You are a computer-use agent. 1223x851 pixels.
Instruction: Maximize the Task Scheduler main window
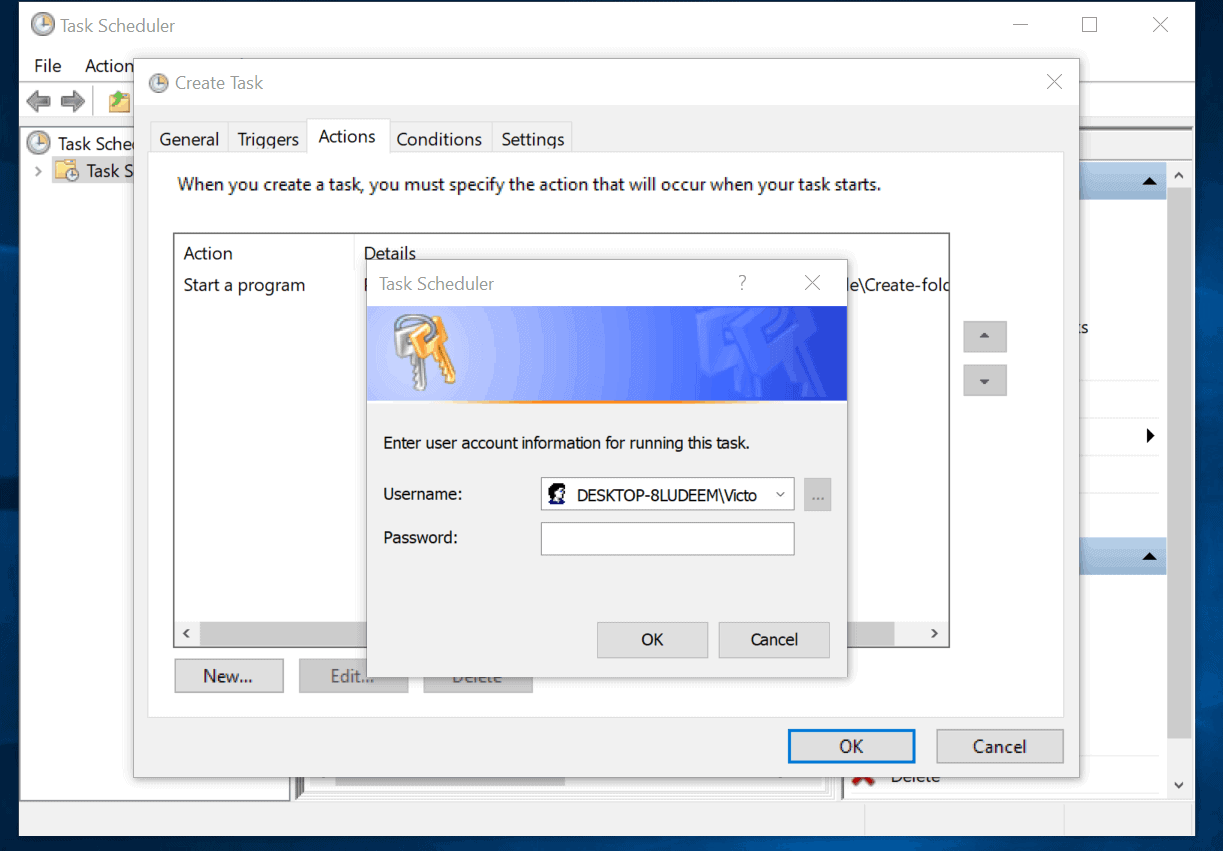1089,25
